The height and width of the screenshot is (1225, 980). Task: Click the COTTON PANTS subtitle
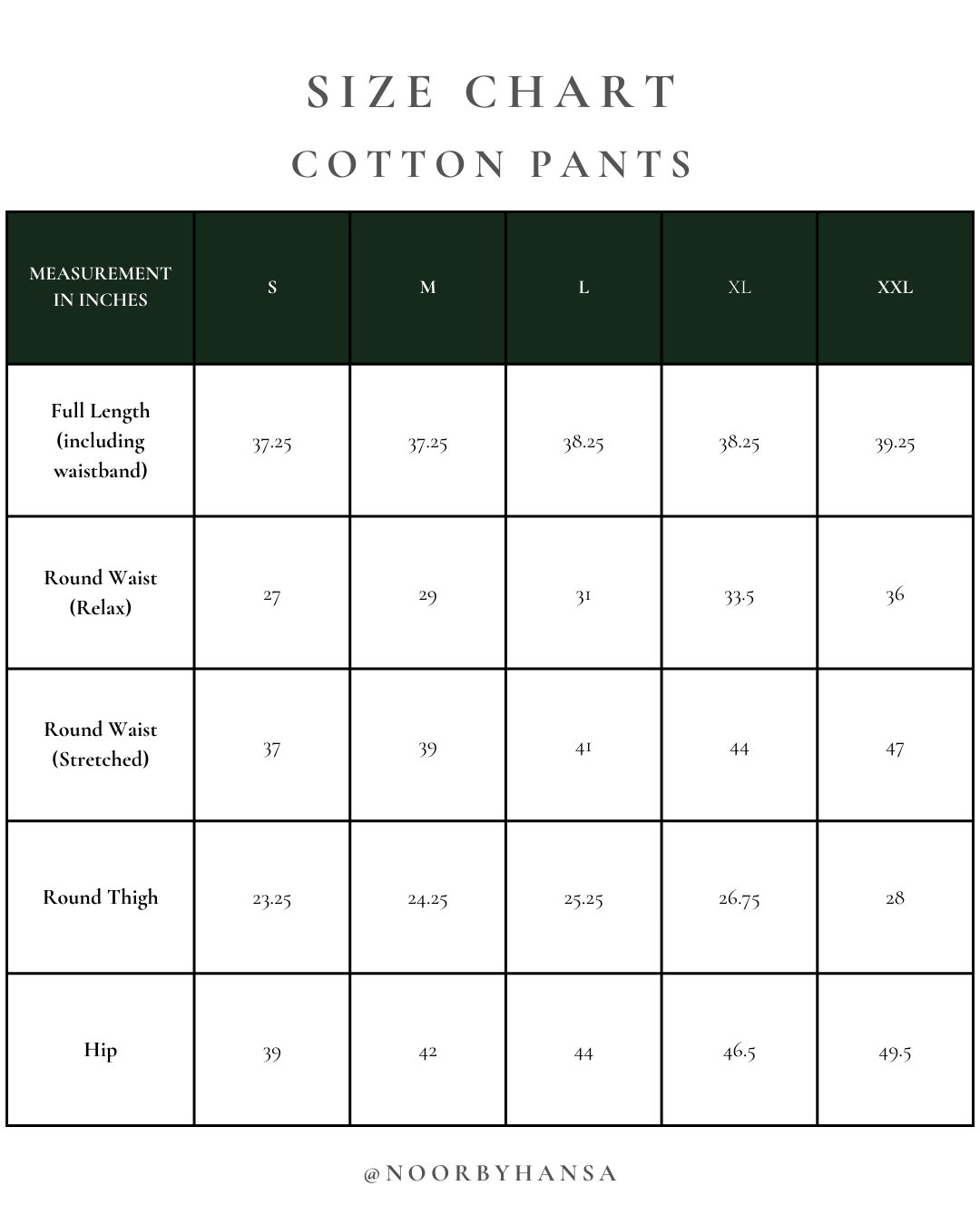[x=492, y=165]
